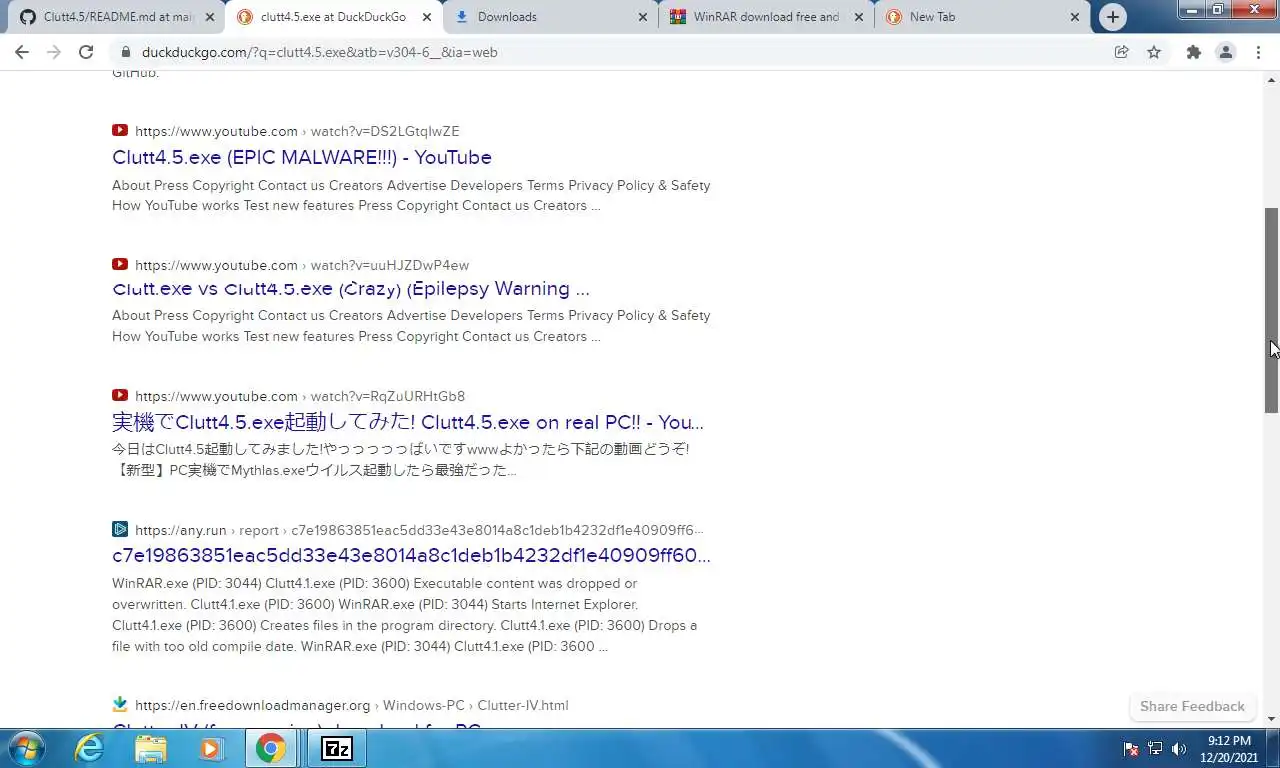Open the Clutt4.5.exe on real PC result
This screenshot has width=1280, height=768.
pyautogui.click(x=408, y=422)
